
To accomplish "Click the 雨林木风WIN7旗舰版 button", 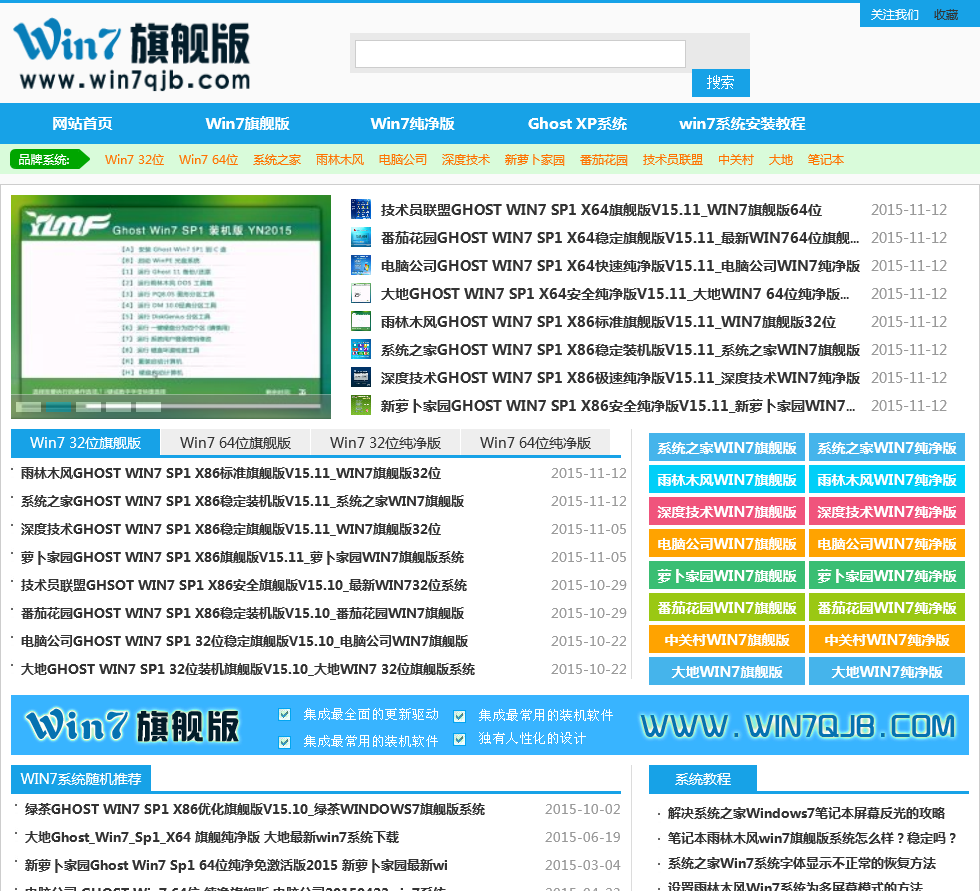I will pos(726,480).
